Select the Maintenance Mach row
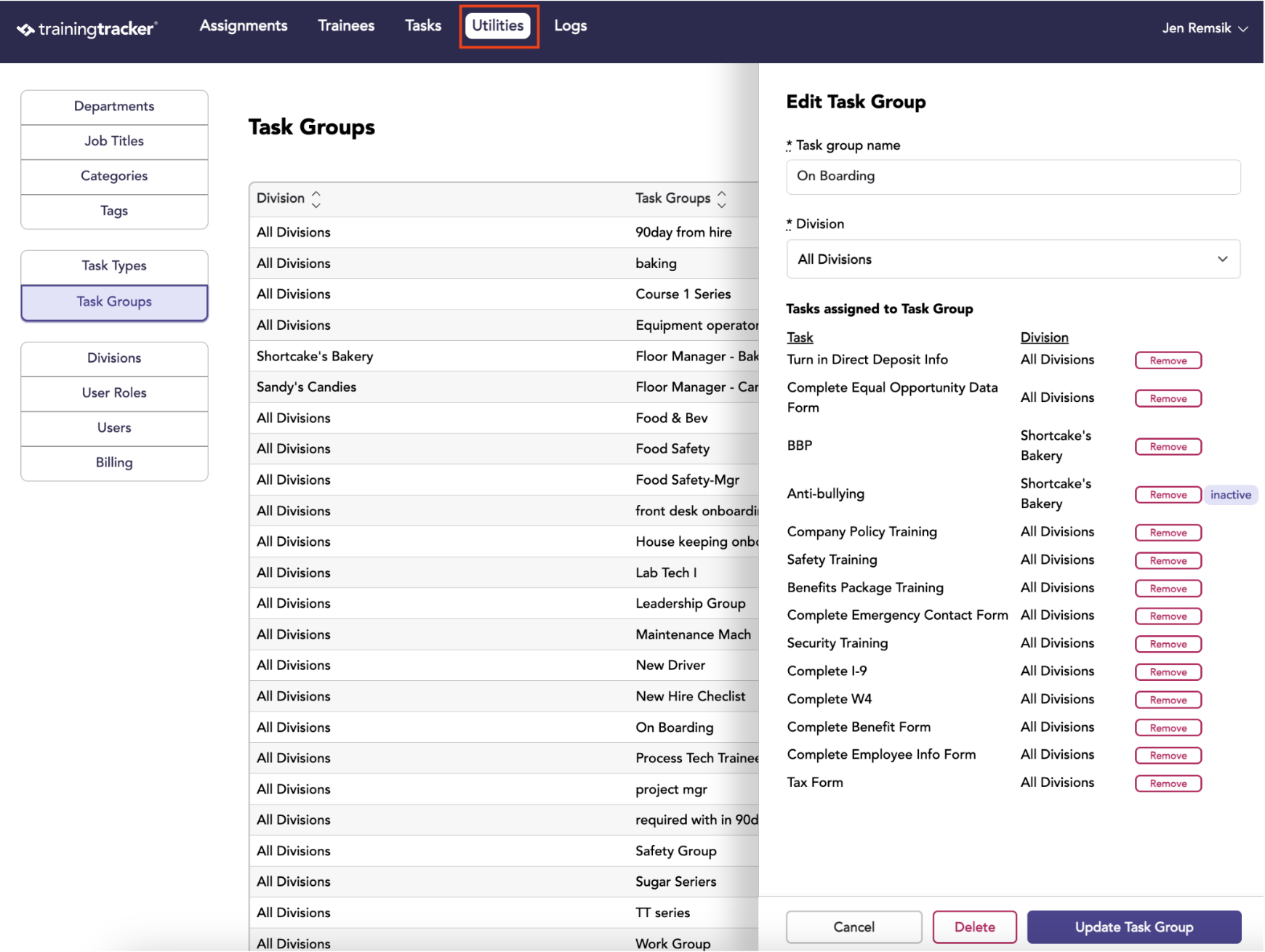1265x952 pixels. point(504,634)
